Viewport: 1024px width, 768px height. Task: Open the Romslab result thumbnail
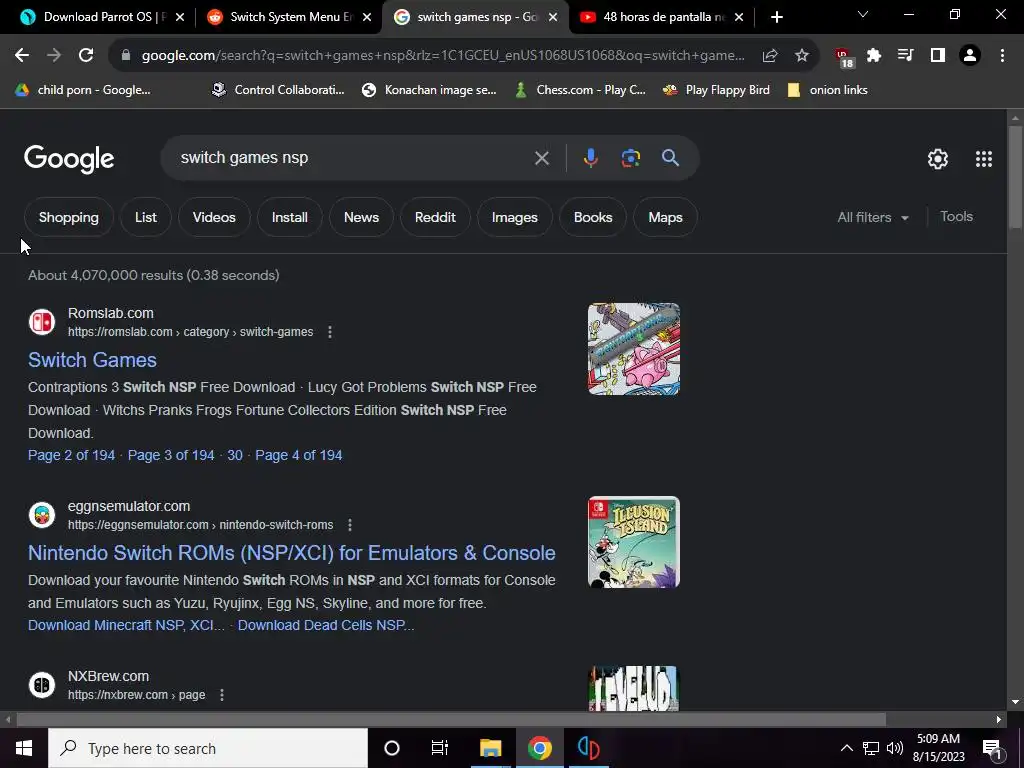pos(633,349)
